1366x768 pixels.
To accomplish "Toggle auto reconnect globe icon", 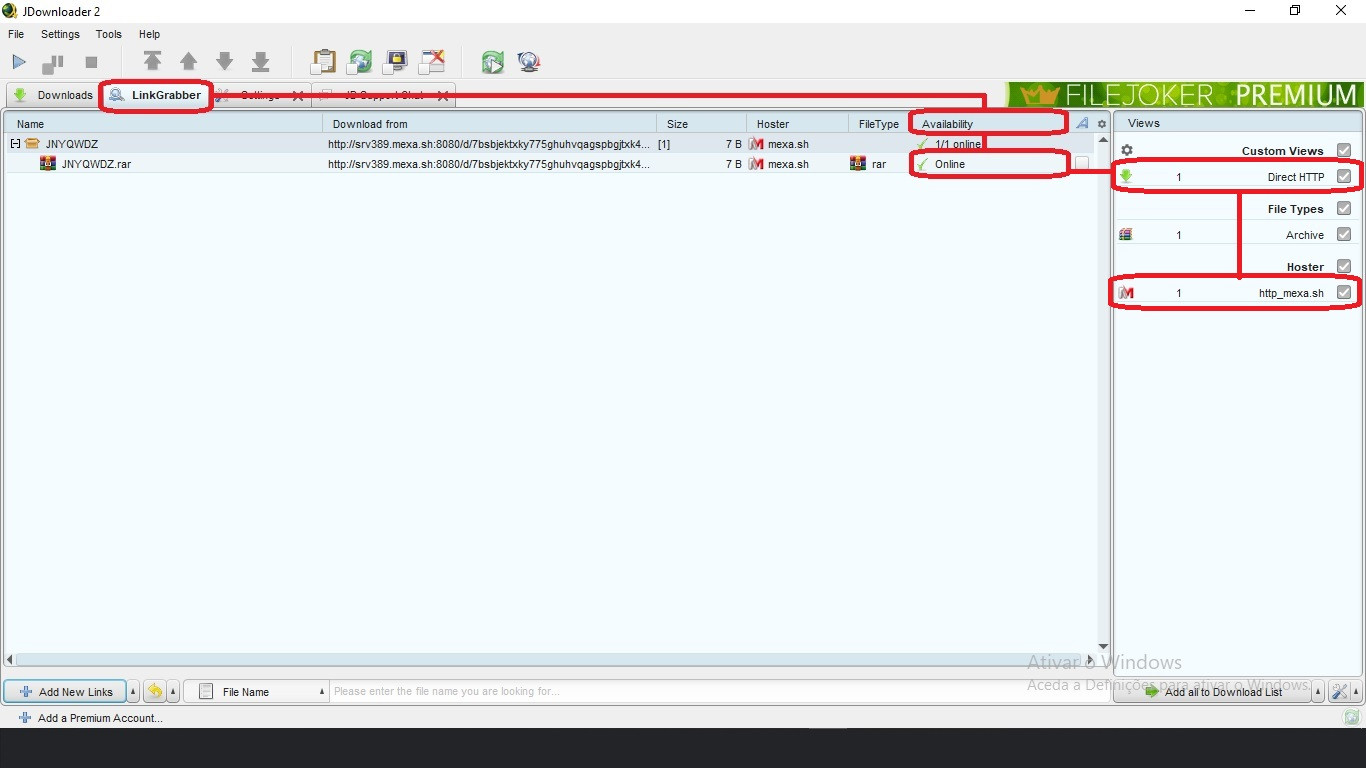I will click(x=360, y=62).
